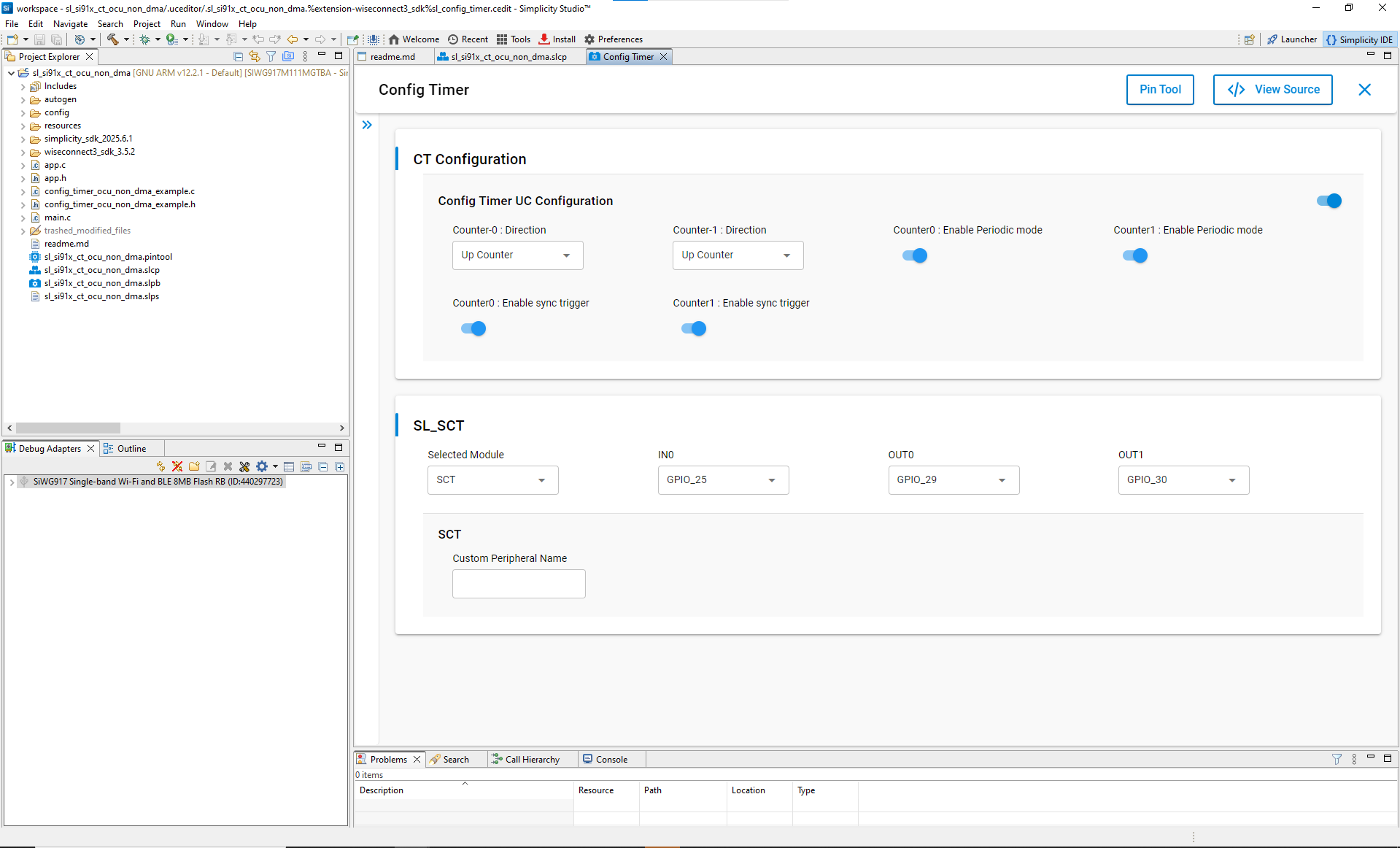
Task: Enable Counter0 sync trigger
Action: click(473, 328)
